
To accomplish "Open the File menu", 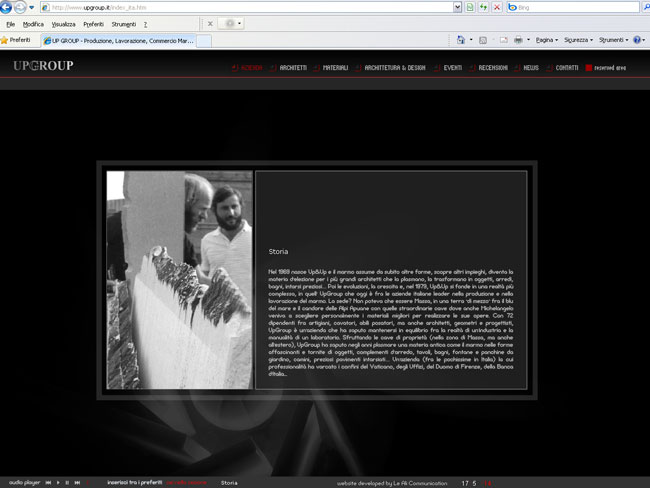I will tap(11, 24).
